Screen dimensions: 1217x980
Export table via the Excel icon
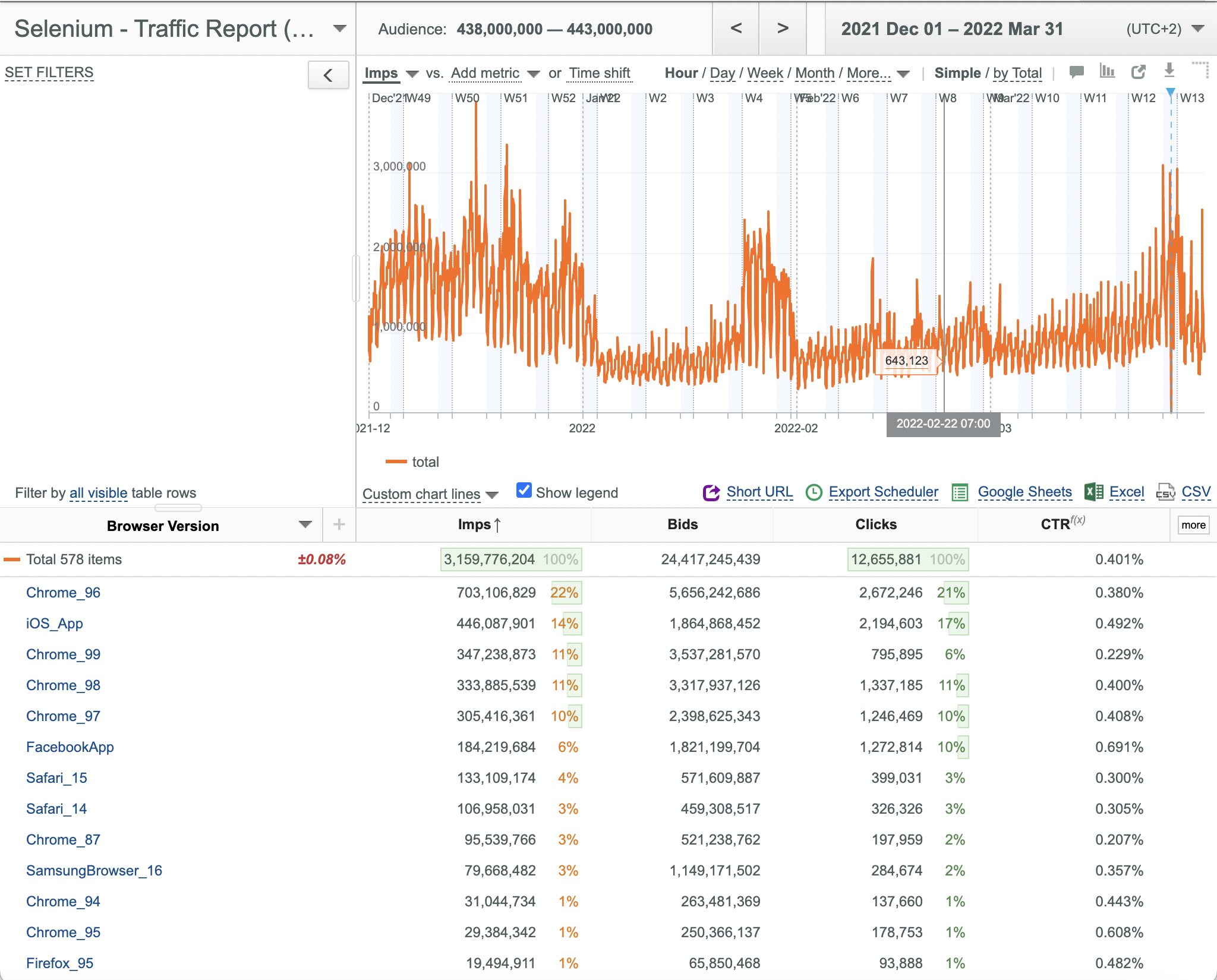(1093, 492)
